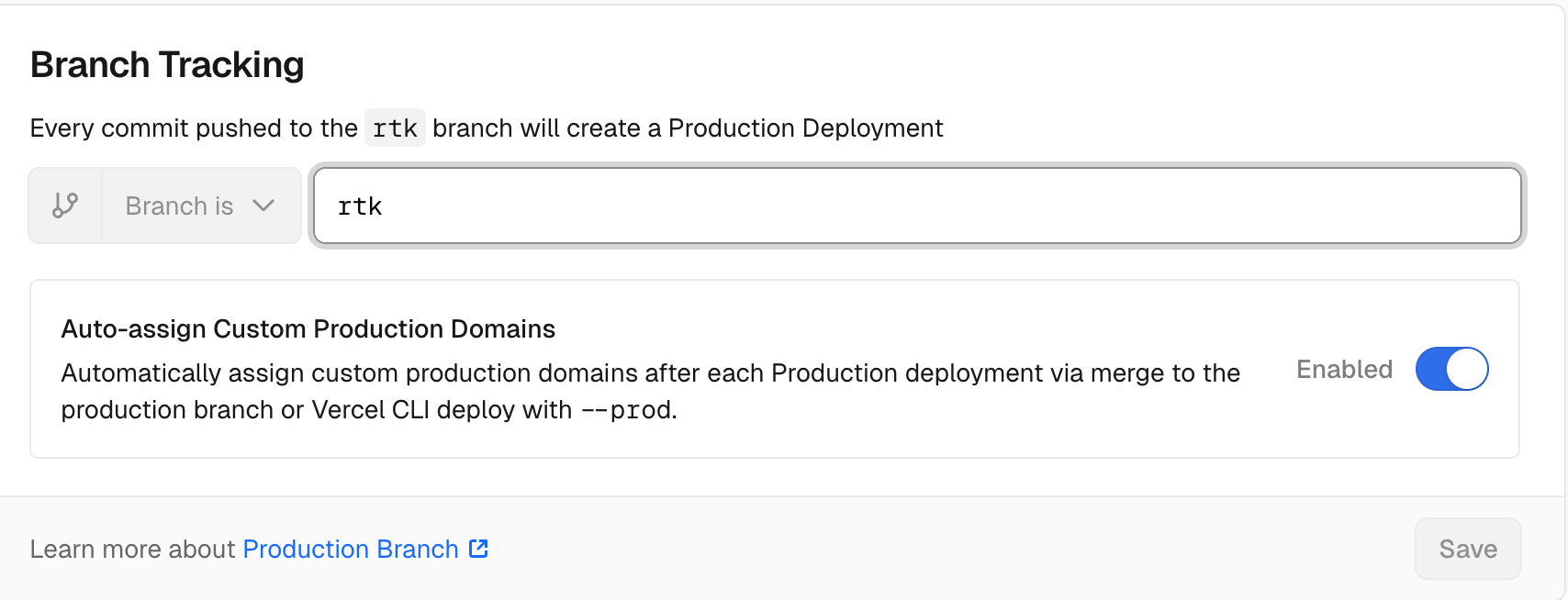Viewport: 1568px width, 600px height.
Task: Click the "Learn more about" footer text
Action: point(133,549)
